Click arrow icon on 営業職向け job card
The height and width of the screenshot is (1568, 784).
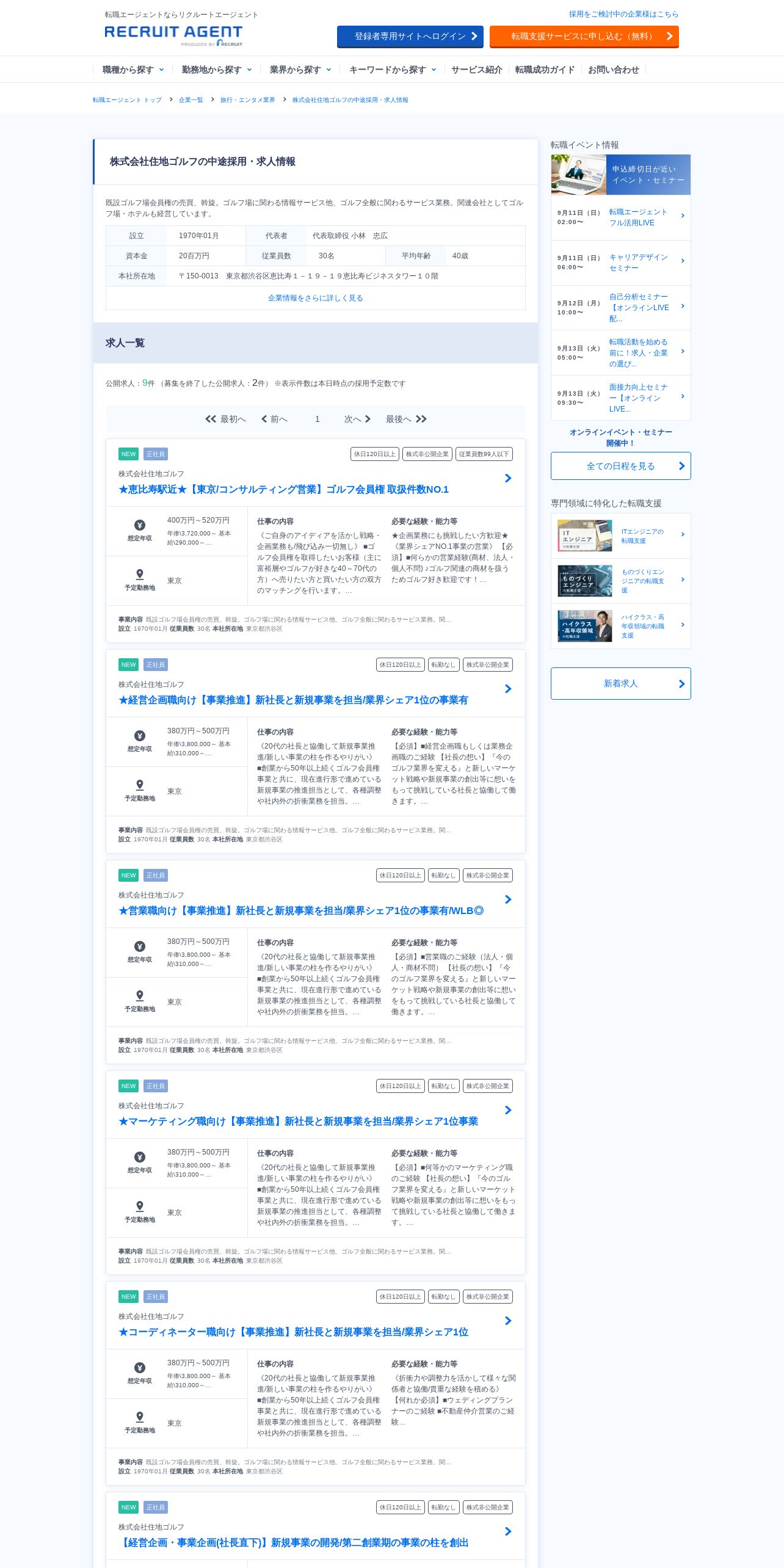pos(508,899)
